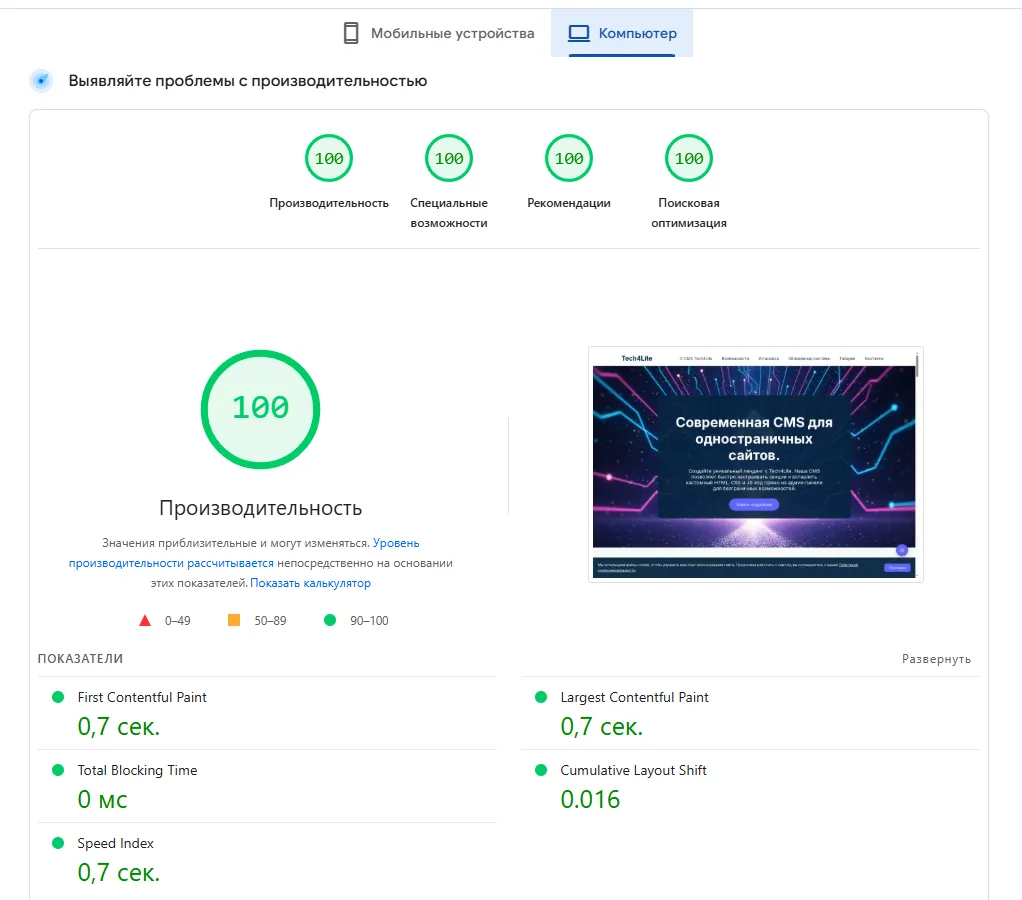Open the Показать калькулятор link
This screenshot has width=1022, height=900.
point(310,583)
